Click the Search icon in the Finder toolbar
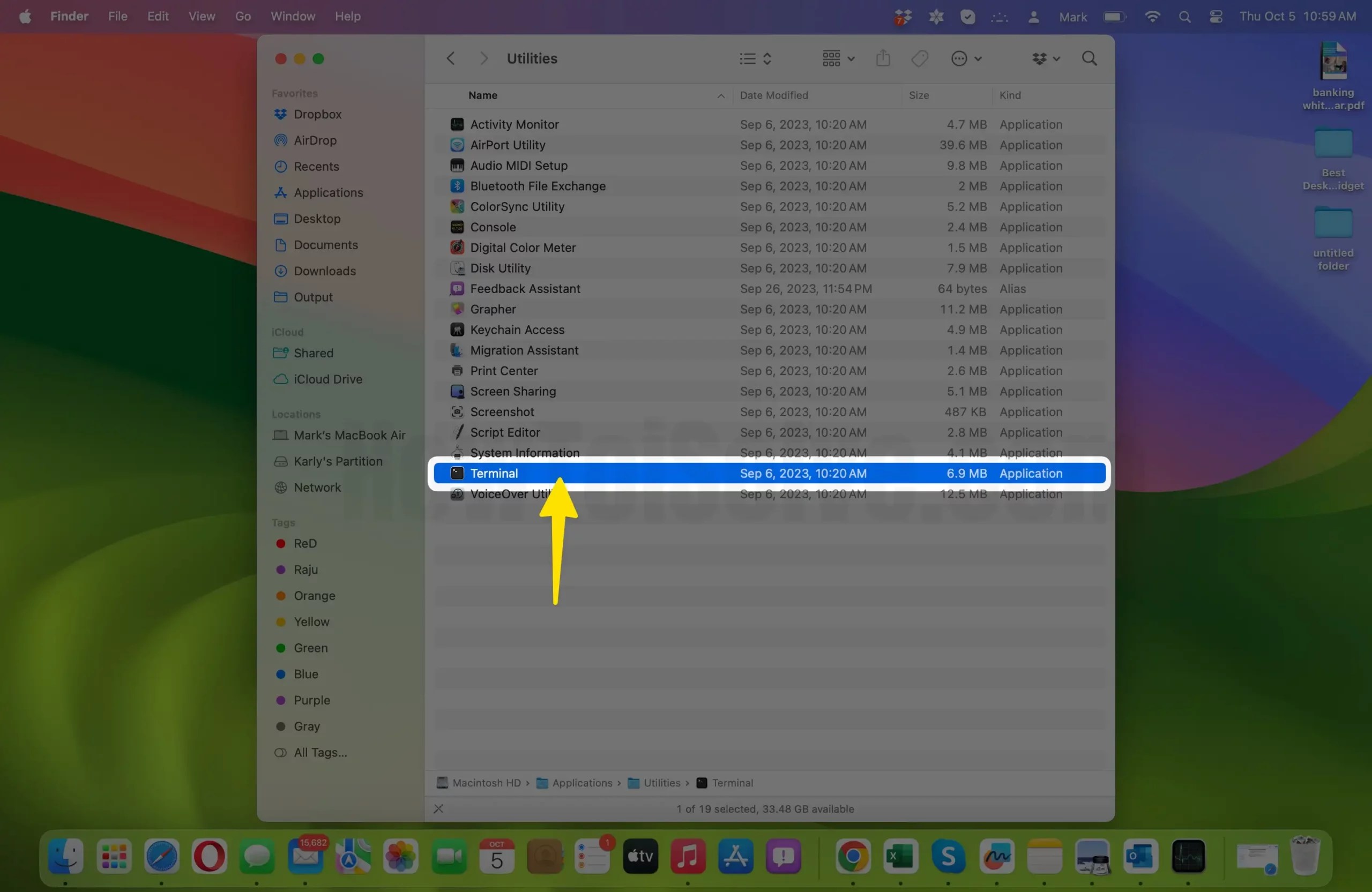This screenshot has height=892, width=1372. (x=1088, y=58)
